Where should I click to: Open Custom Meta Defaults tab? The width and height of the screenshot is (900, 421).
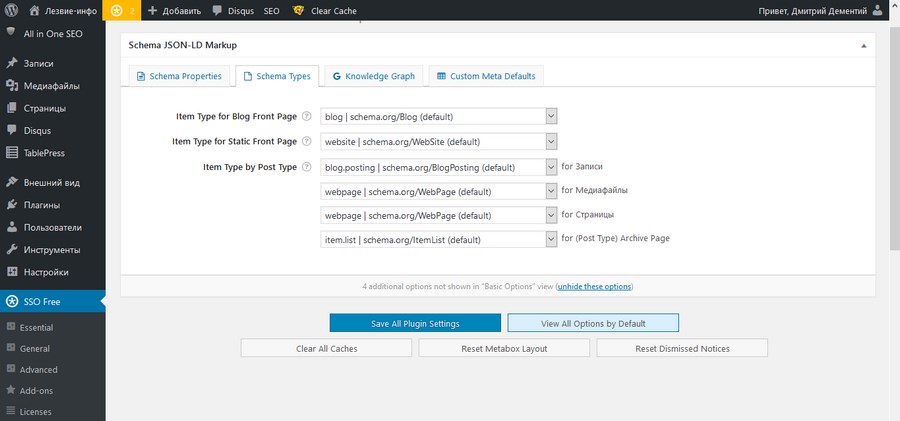[486, 76]
